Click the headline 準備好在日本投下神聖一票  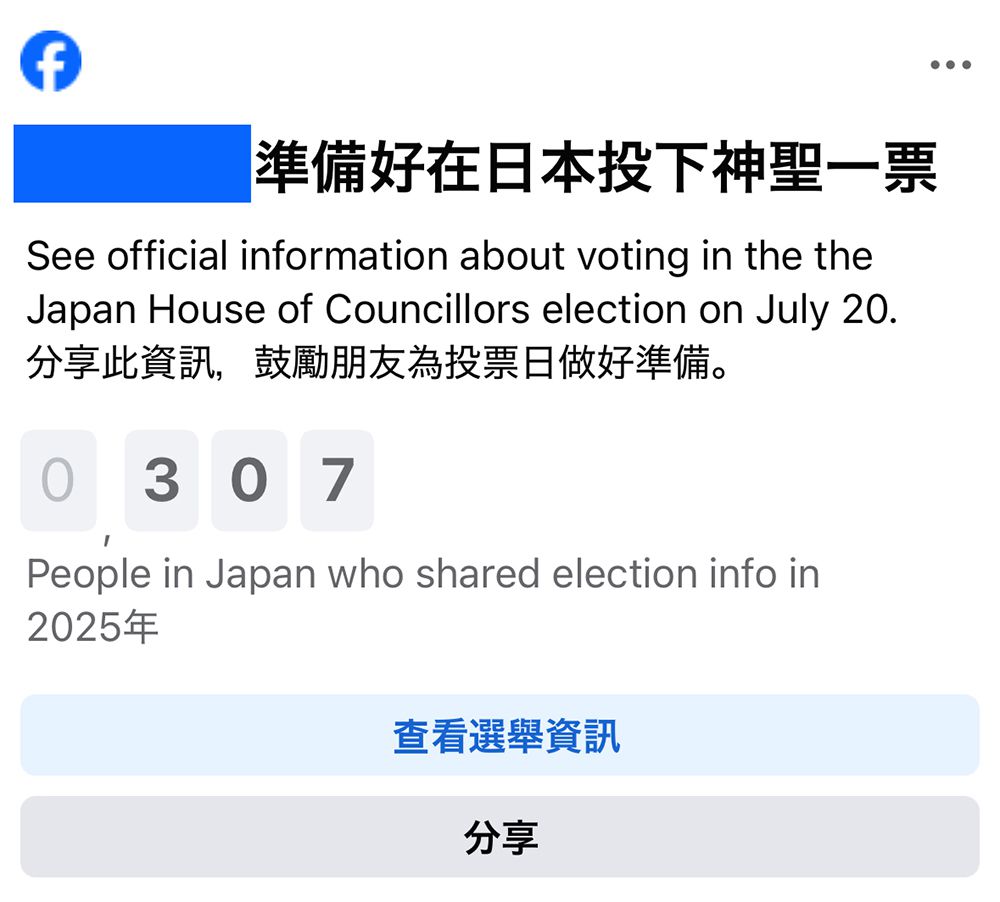596,166
